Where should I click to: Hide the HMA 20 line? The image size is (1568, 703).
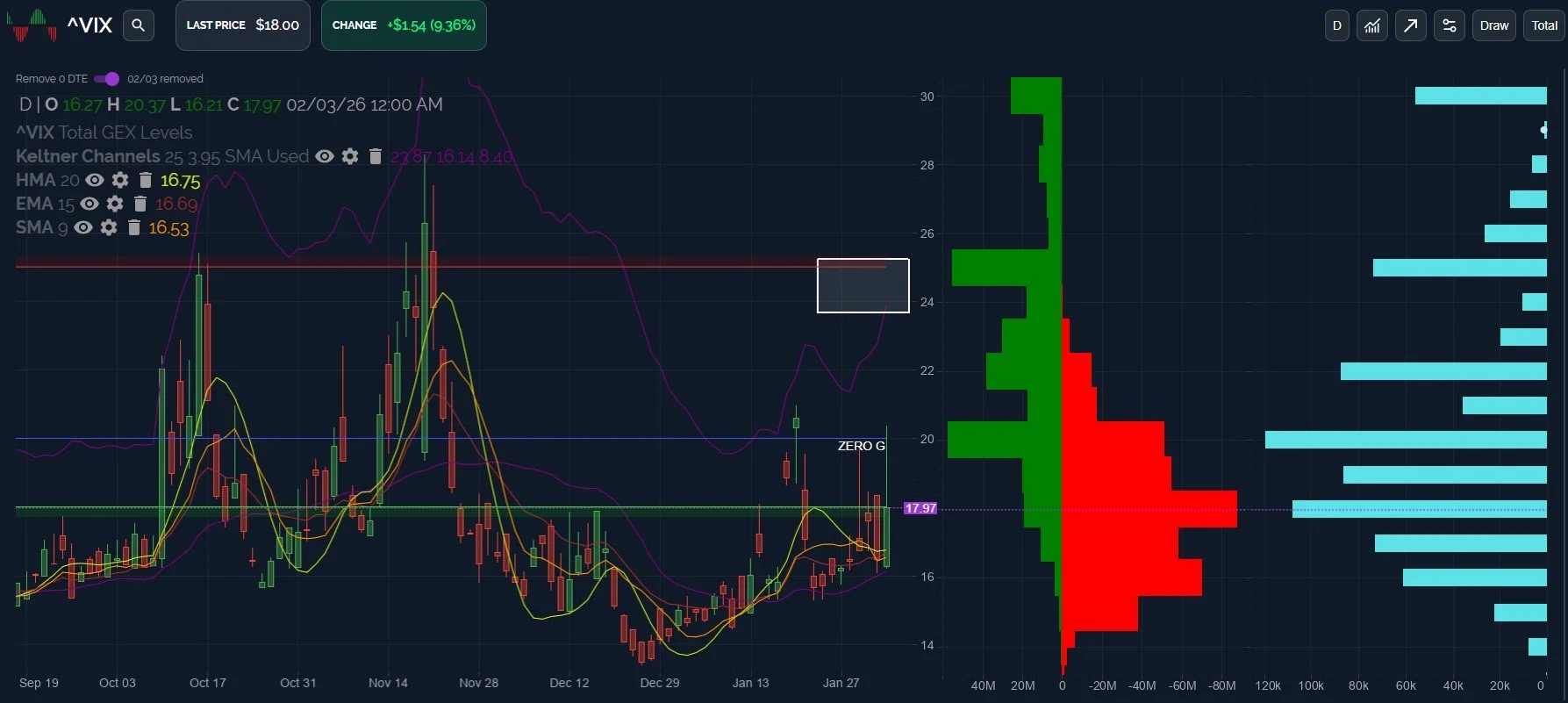coord(95,180)
